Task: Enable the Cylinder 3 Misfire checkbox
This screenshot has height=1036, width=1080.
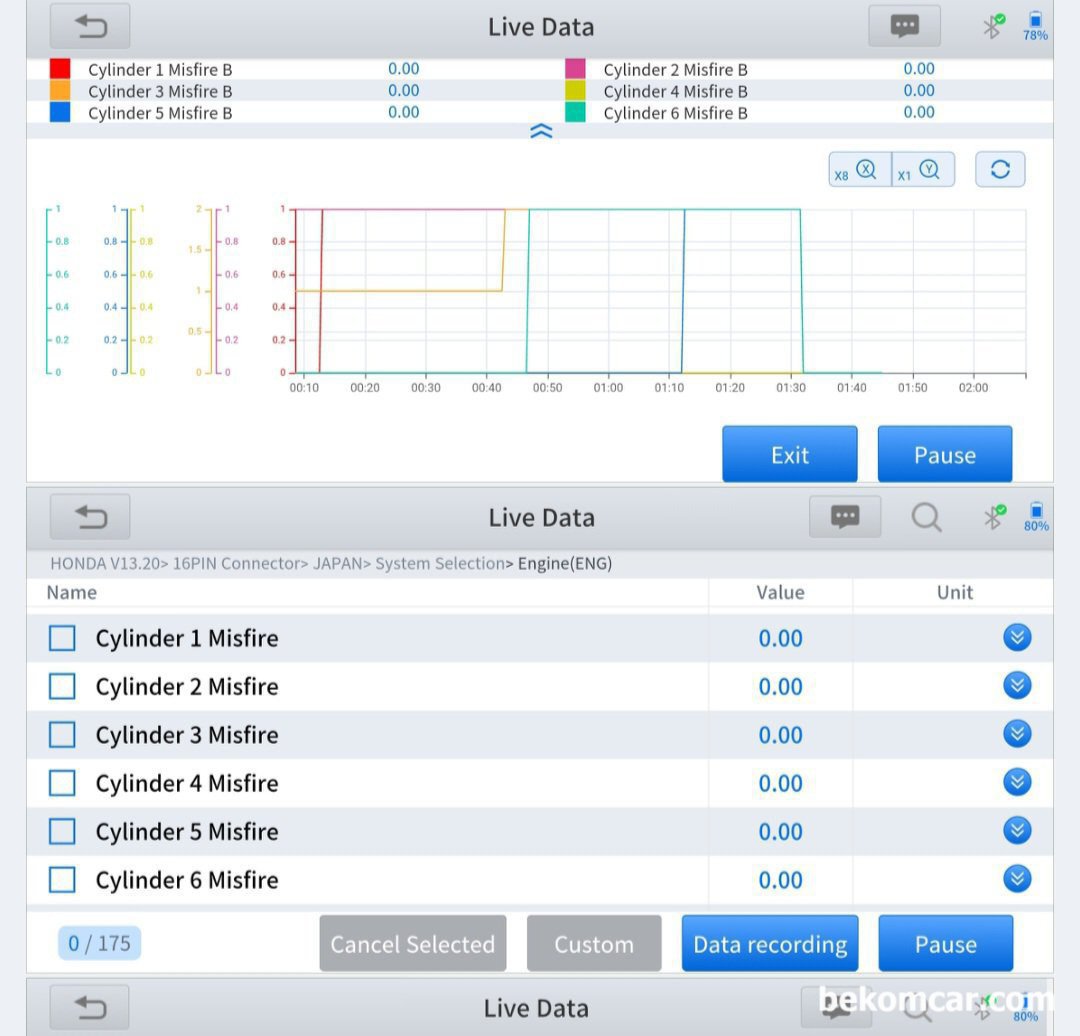Action: point(62,735)
